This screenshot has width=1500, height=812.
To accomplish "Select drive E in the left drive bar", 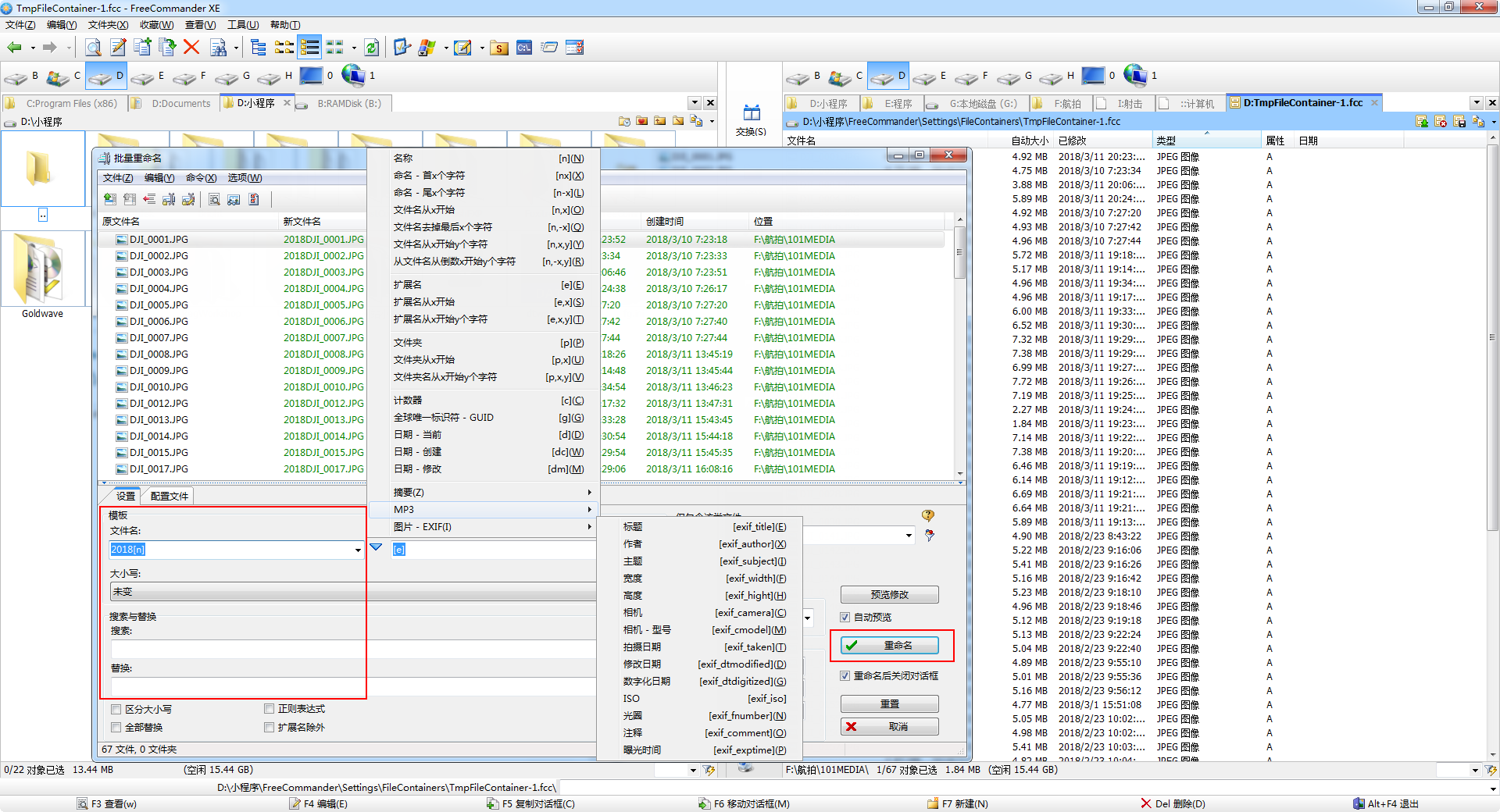I will click(148, 77).
